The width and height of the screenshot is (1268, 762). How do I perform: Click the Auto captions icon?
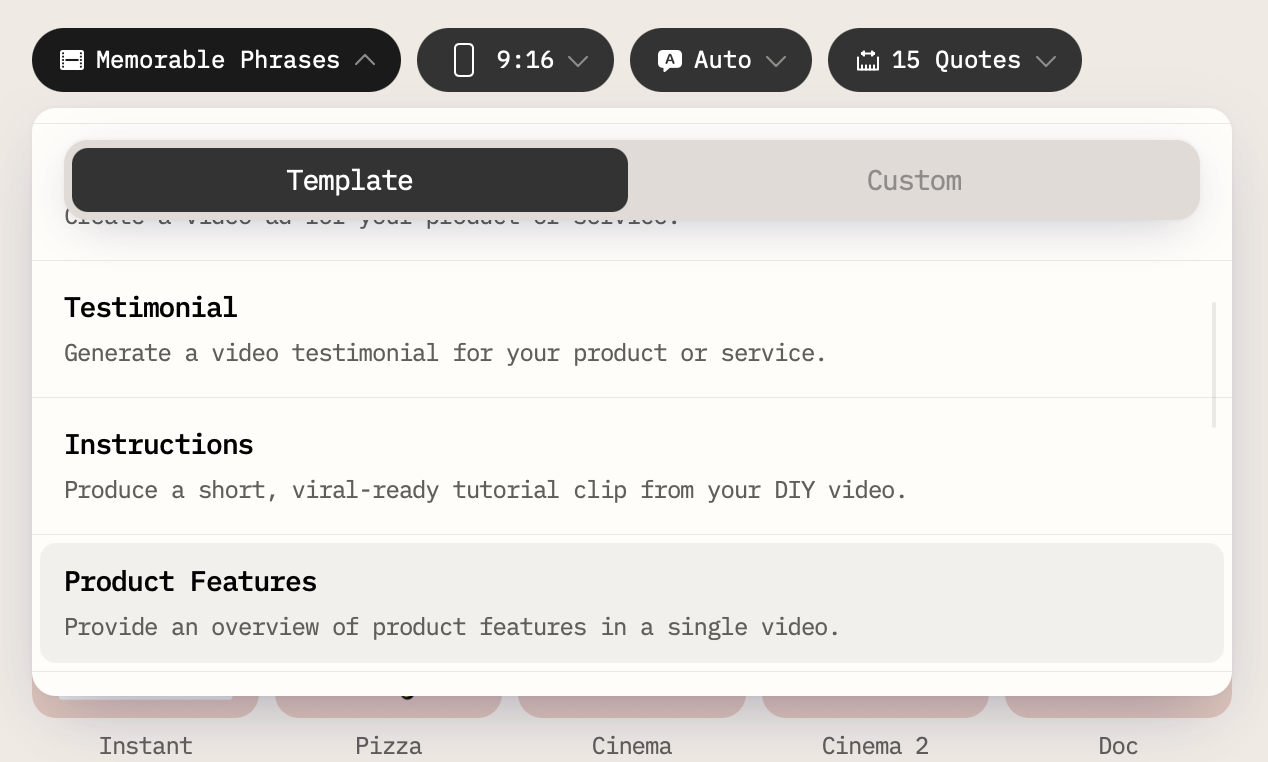[669, 60]
